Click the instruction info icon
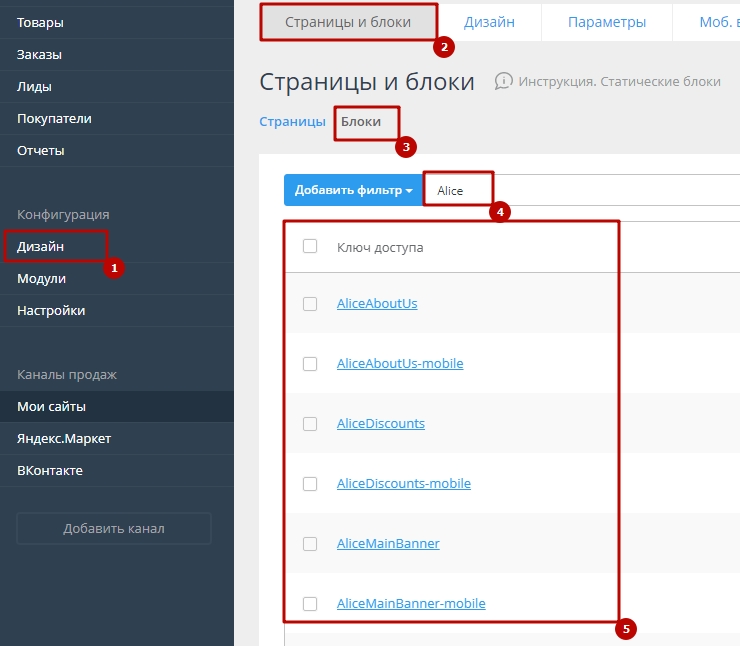 click(x=504, y=81)
